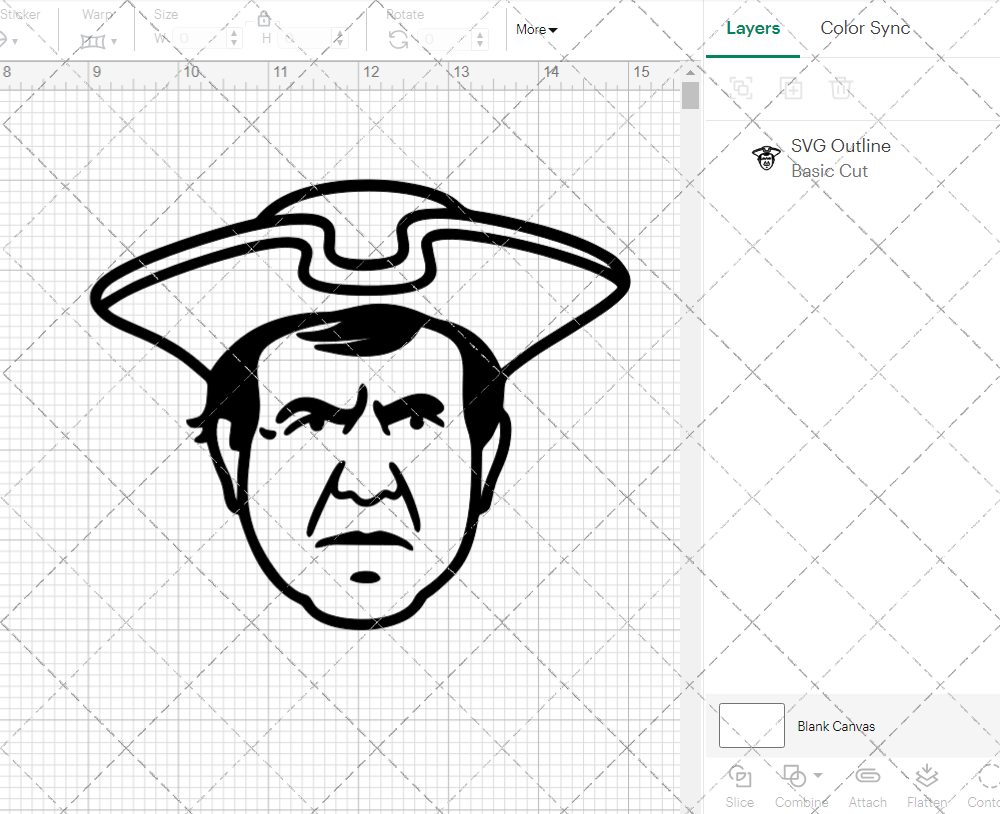Click the Delete layer trash icon
Viewport: 1000px width, 814px height.
[841, 87]
